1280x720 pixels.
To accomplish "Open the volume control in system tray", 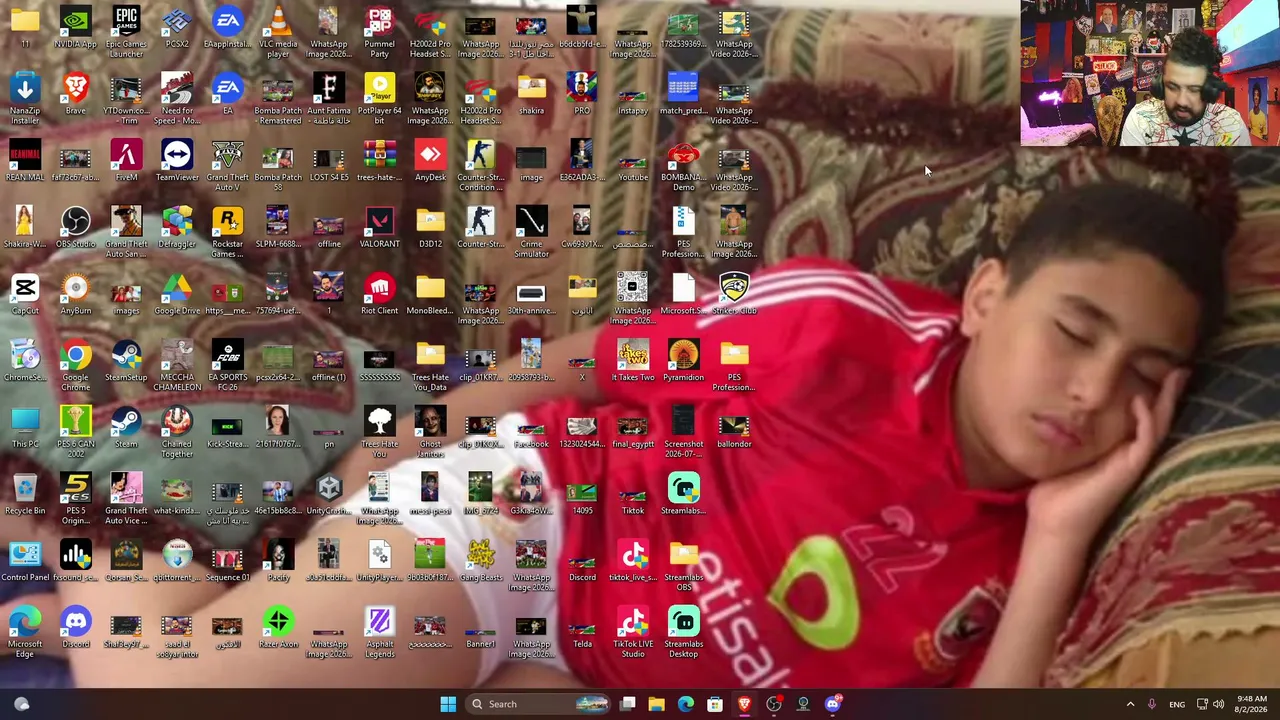I will pos(1219,704).
